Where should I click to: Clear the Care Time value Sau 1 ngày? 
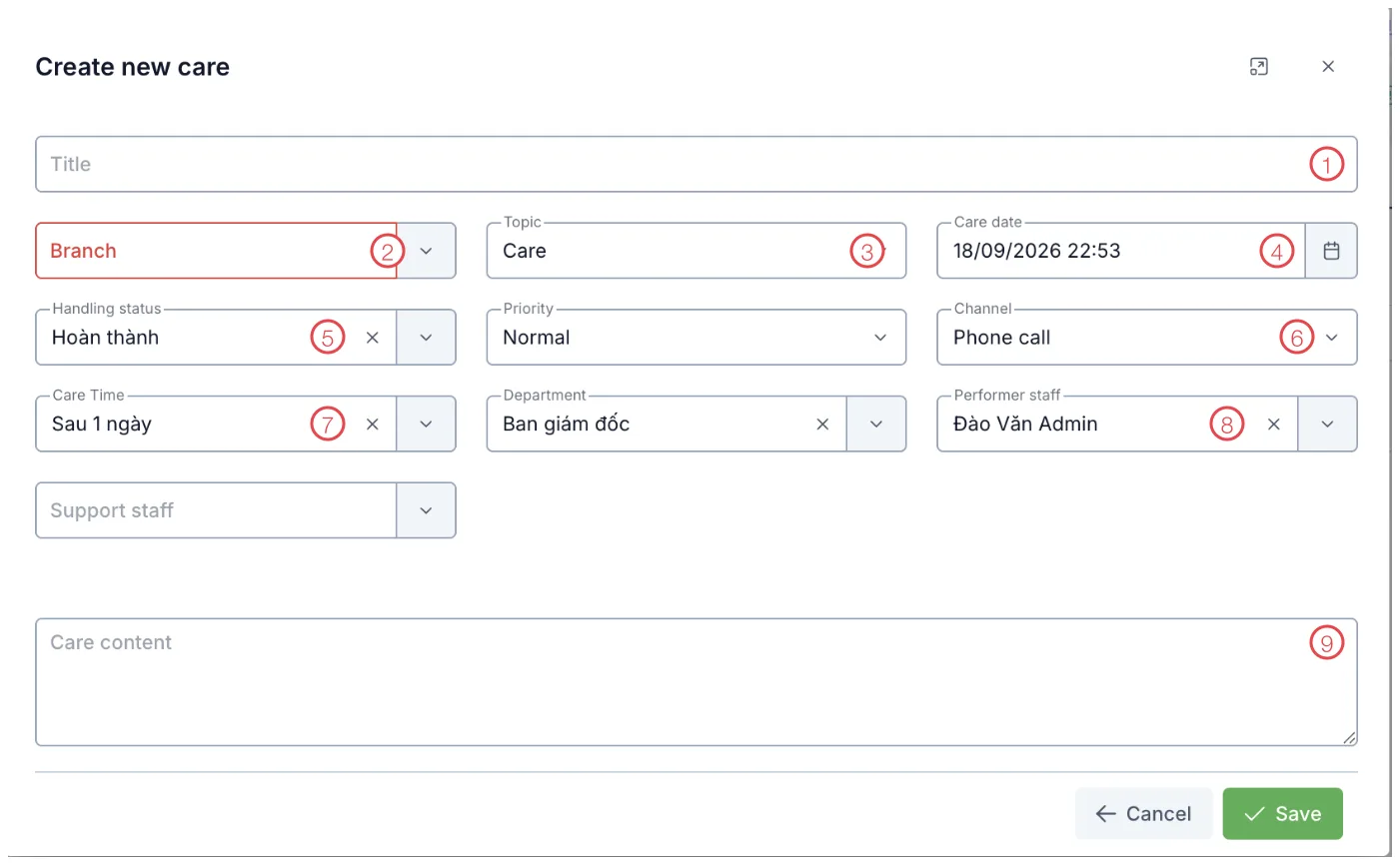coord(372,425)
